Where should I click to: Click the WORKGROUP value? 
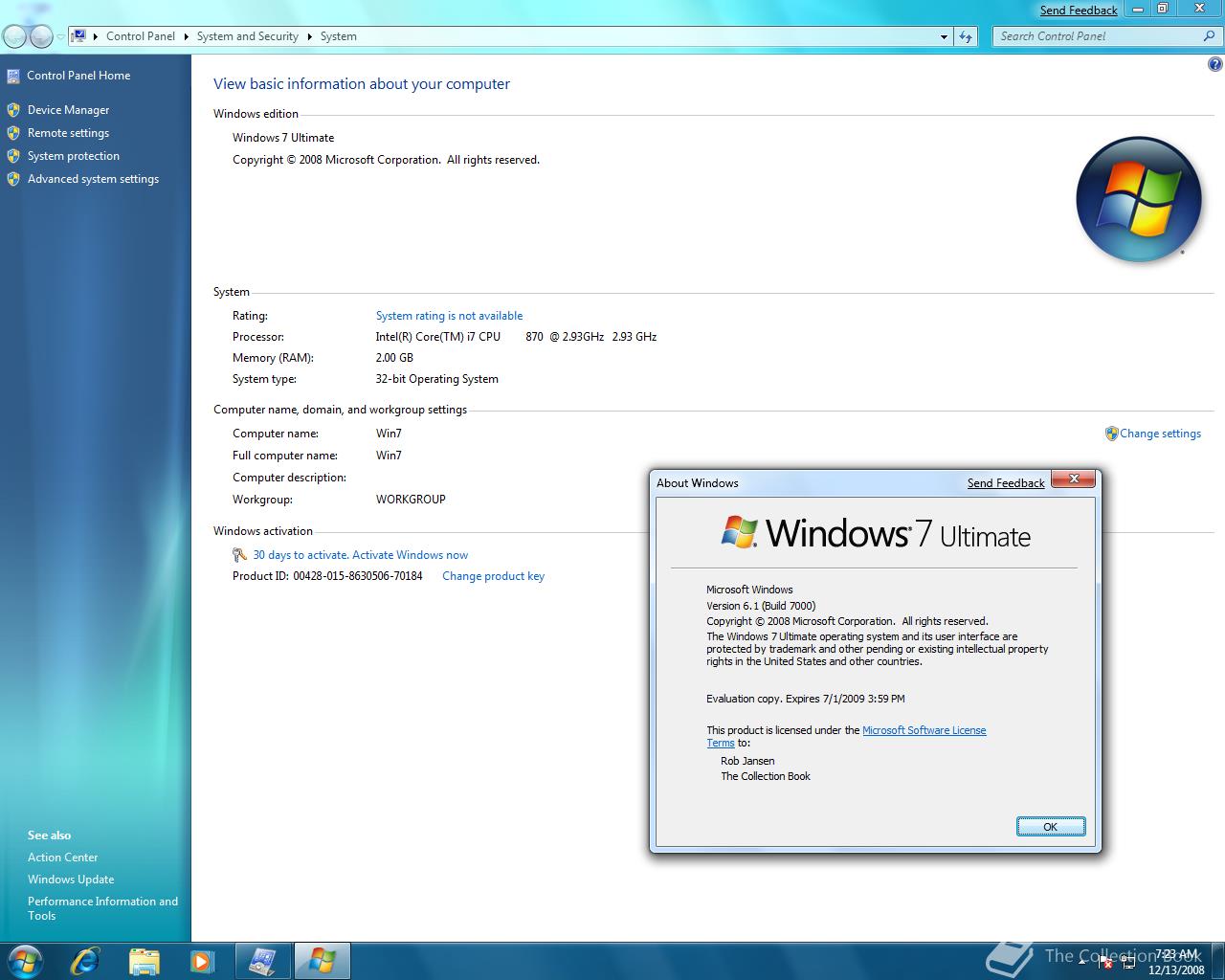point(411,500)
